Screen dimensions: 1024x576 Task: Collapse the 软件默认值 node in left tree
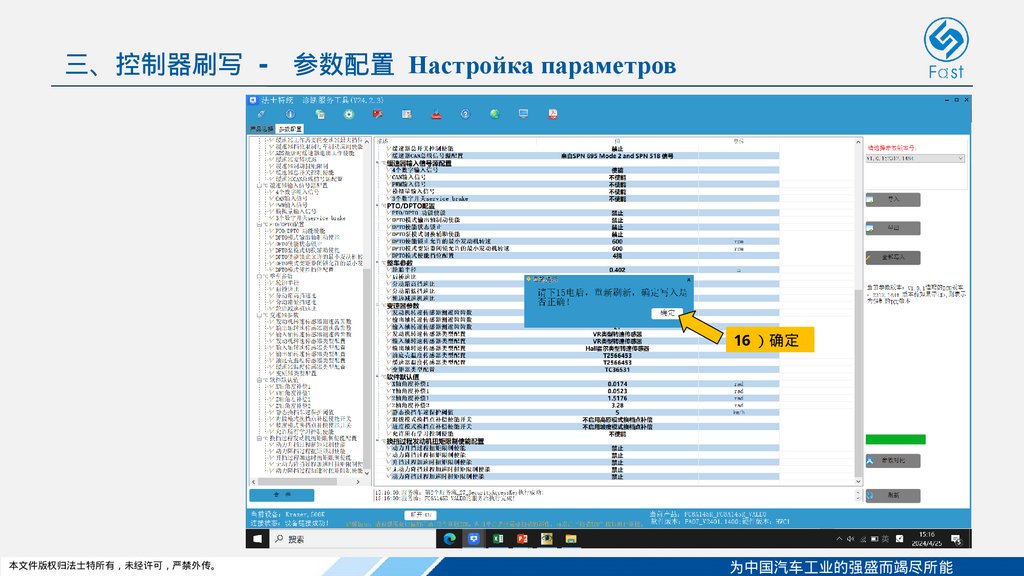pyautogui.click(x=259, y=380)
